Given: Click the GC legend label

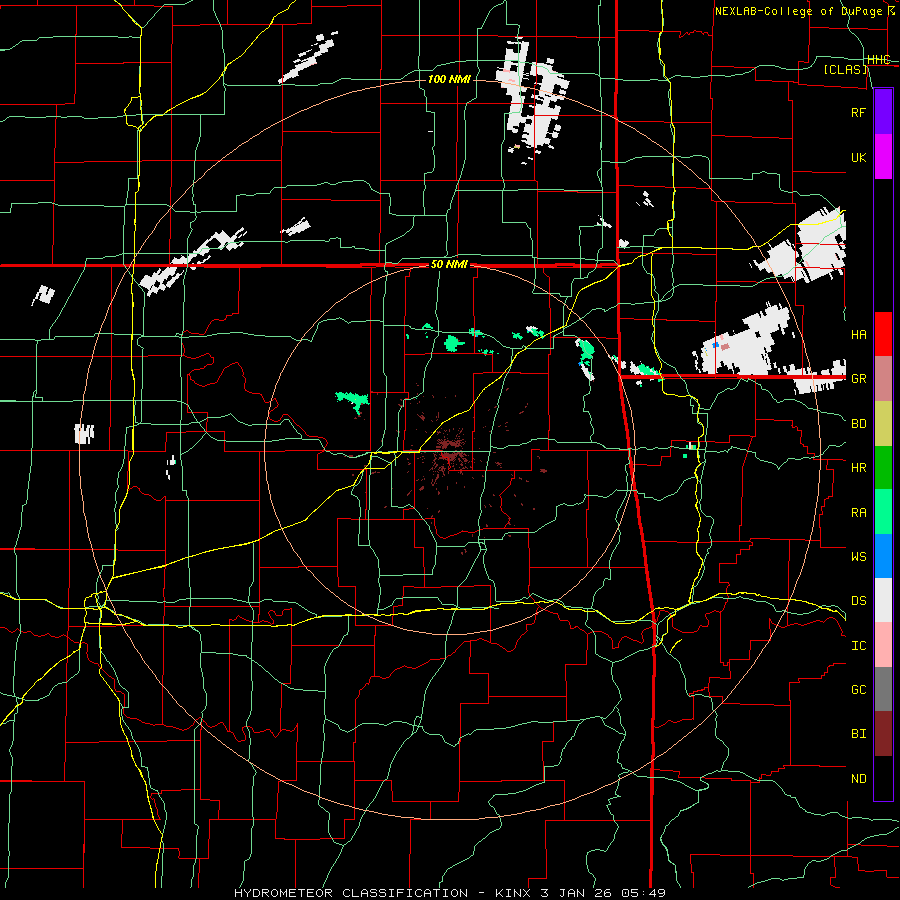Looking at the screenshot, I should (x=858, y=690).
